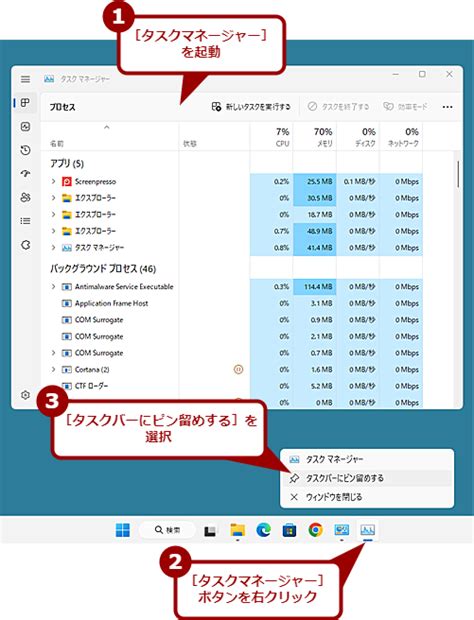Open the Services sidebar icon
Viewport: 474px width, 620px height.
(x=25, y=245)
